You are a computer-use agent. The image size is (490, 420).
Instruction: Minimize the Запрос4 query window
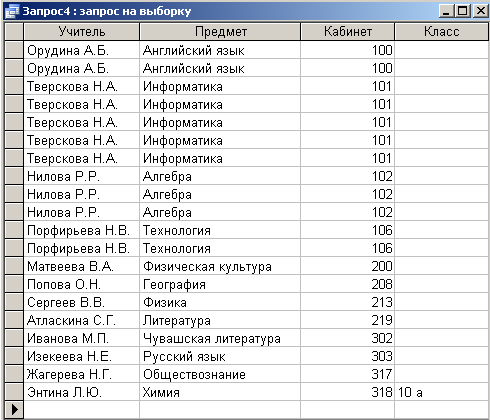[446, 11]
